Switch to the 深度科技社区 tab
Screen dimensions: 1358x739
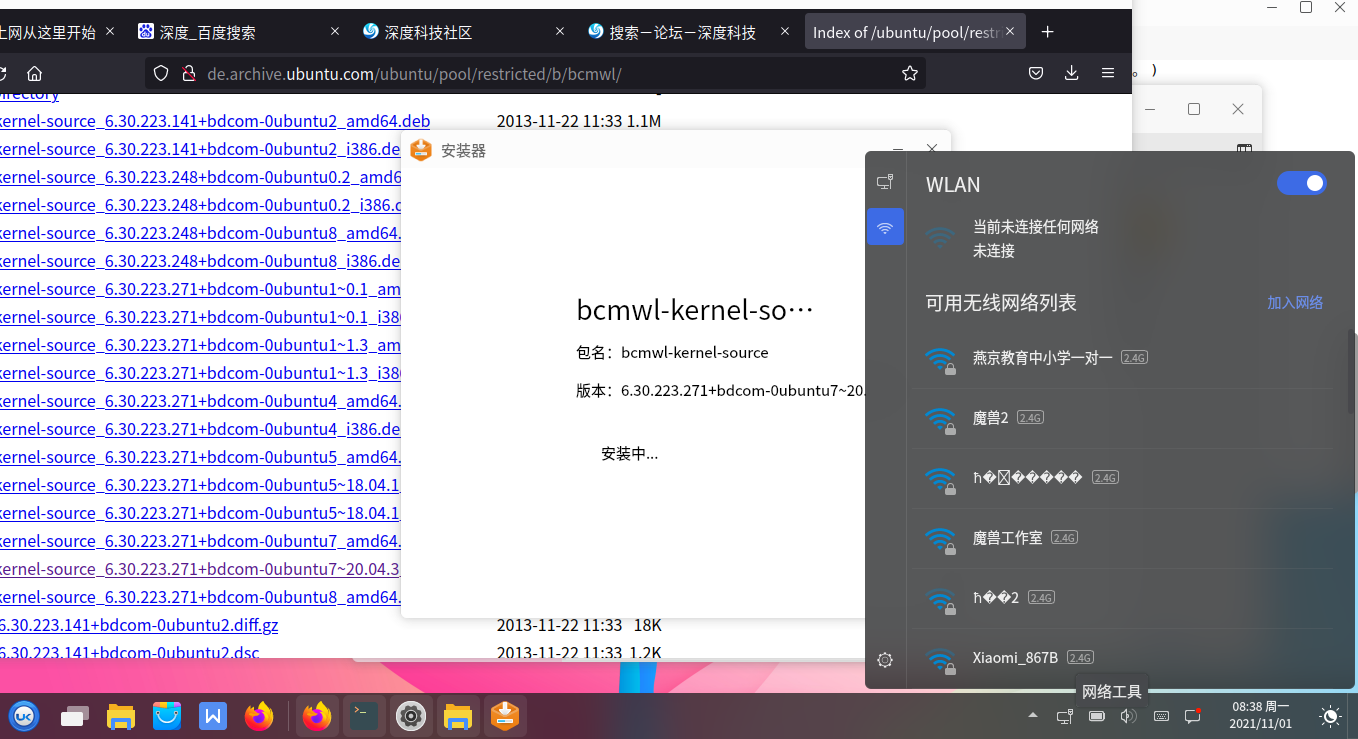click(463, 32)
